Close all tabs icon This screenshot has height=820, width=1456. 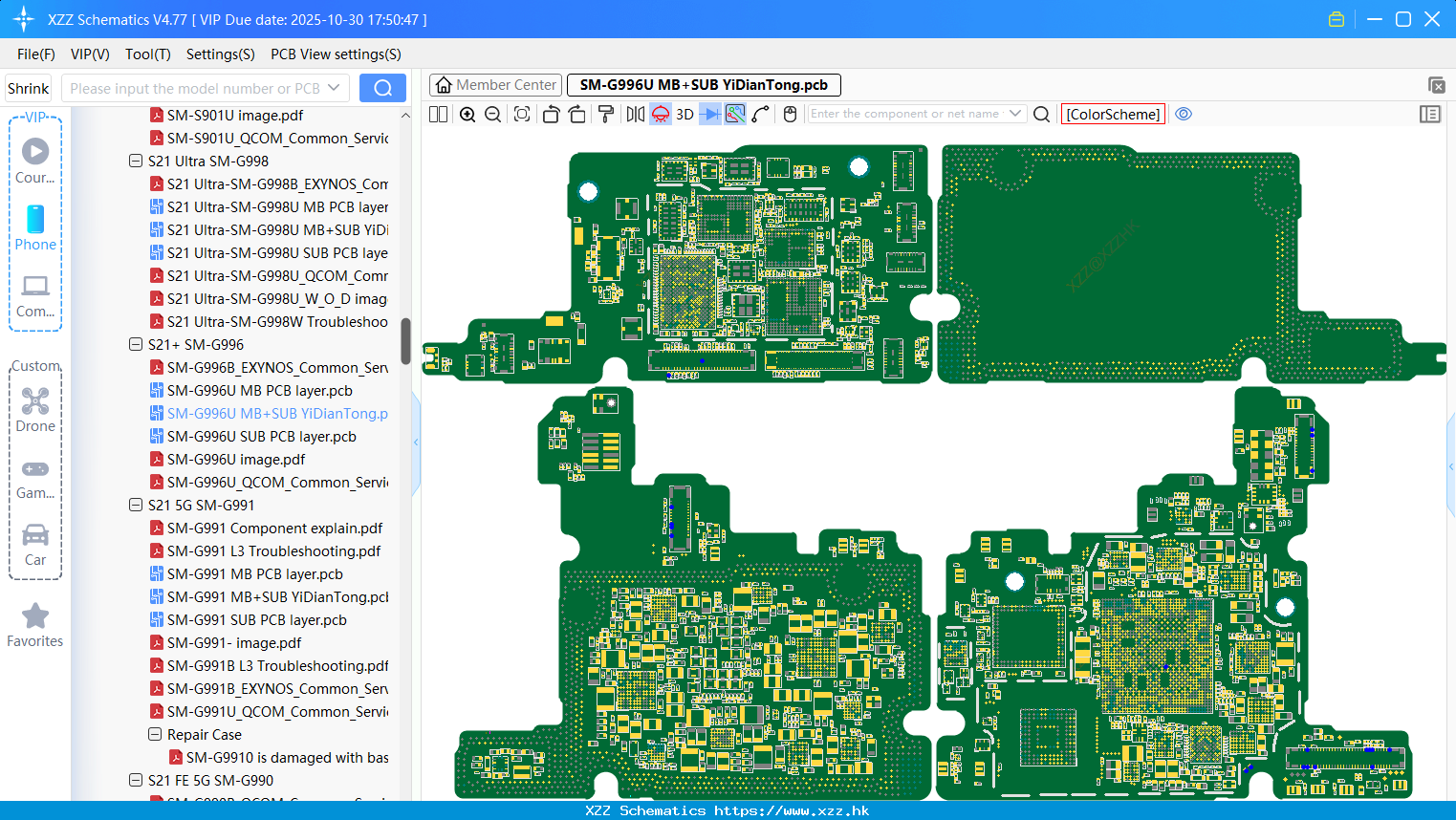[1436, 85]
